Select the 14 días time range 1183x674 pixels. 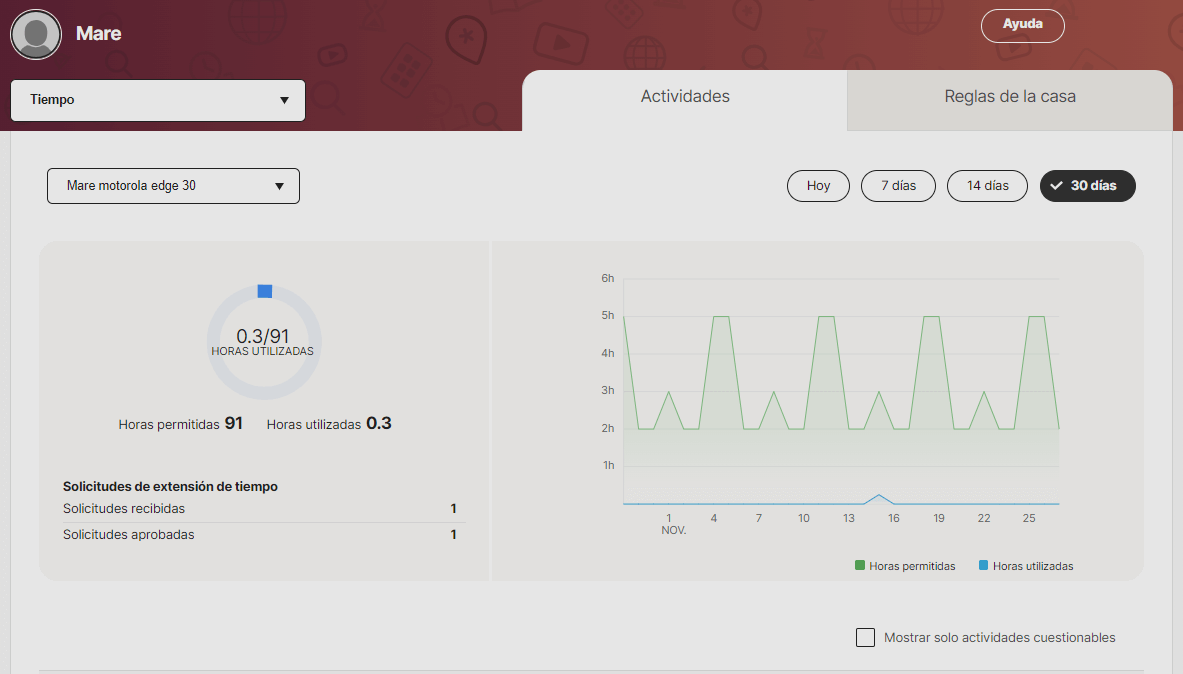point(987,186)
